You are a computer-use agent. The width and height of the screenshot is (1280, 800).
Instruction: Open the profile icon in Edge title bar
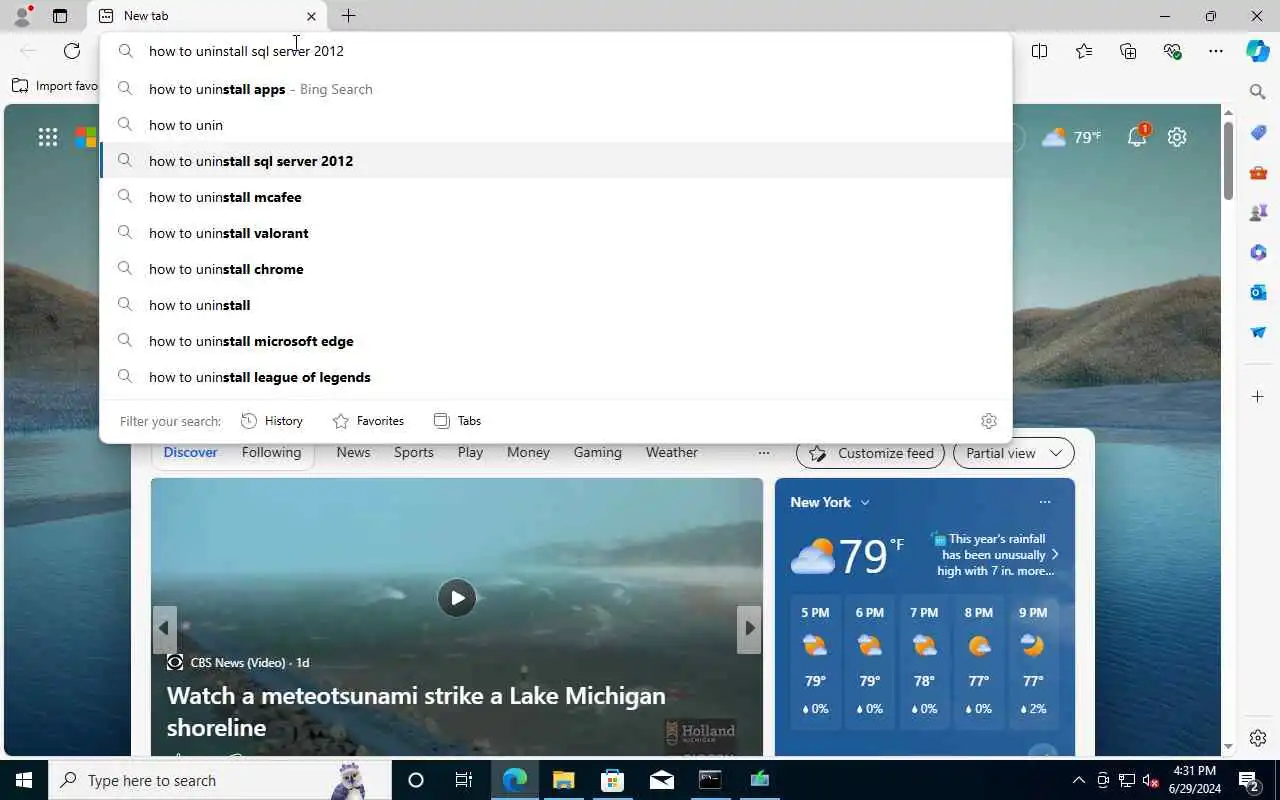tap(22, 16)
